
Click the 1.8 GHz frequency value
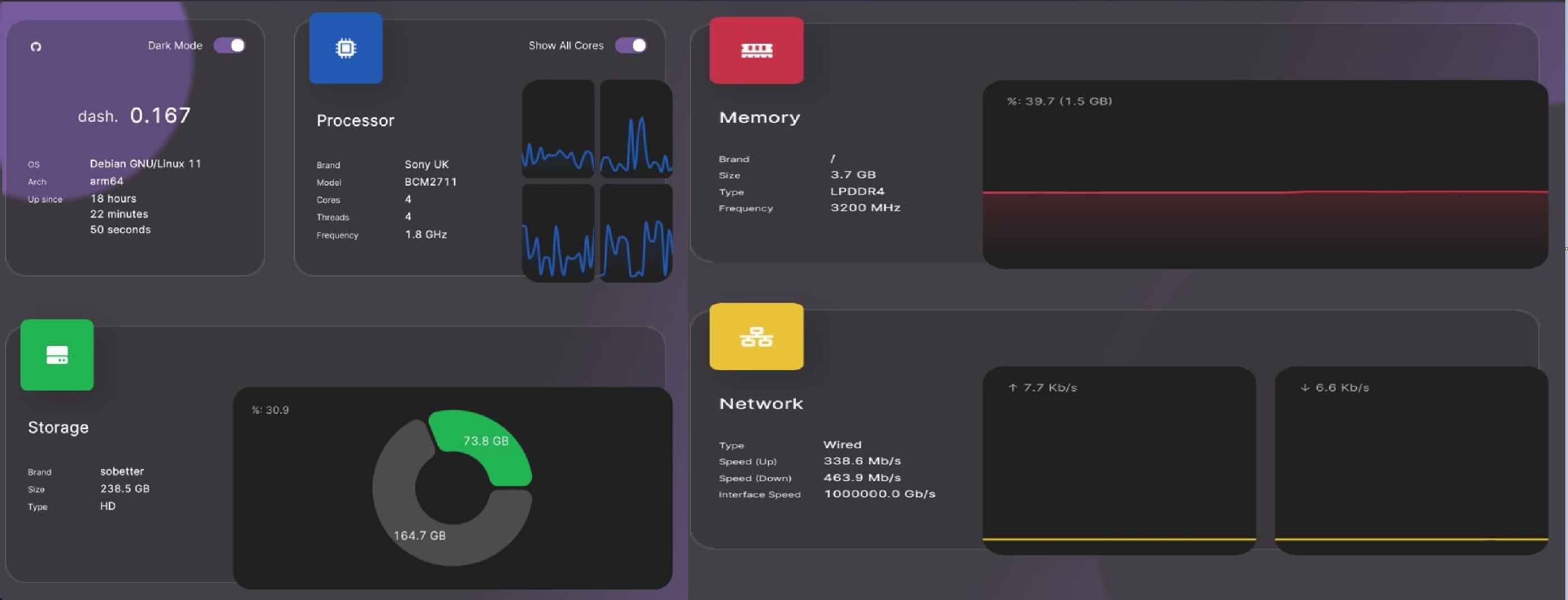click(x=426, y=235)
